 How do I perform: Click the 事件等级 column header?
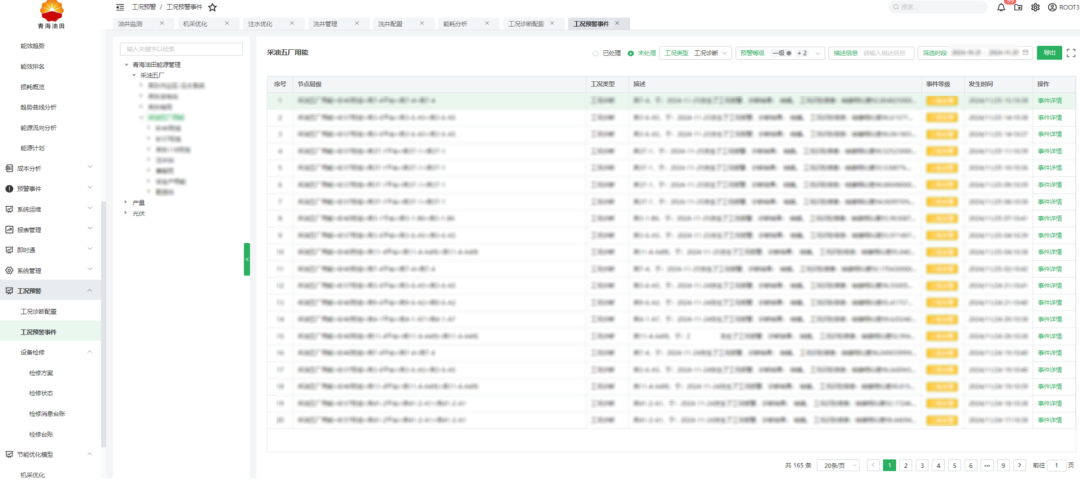point(943,84)
